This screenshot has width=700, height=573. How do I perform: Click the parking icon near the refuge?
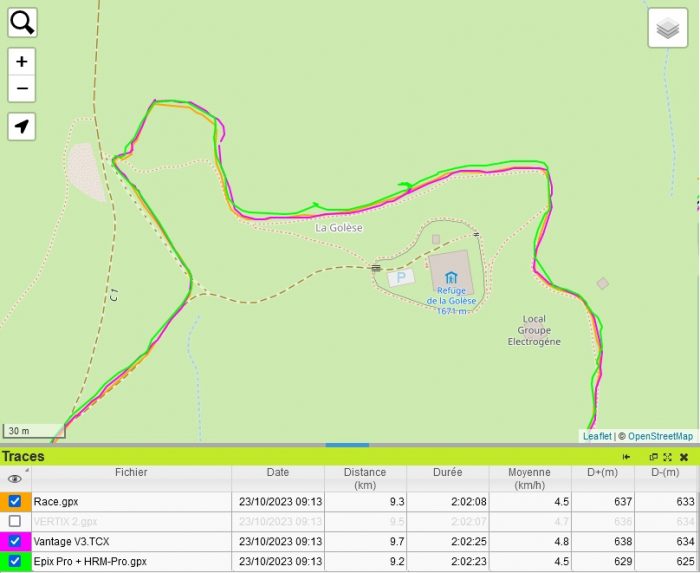pyautogui.click(x=401, y=277)
